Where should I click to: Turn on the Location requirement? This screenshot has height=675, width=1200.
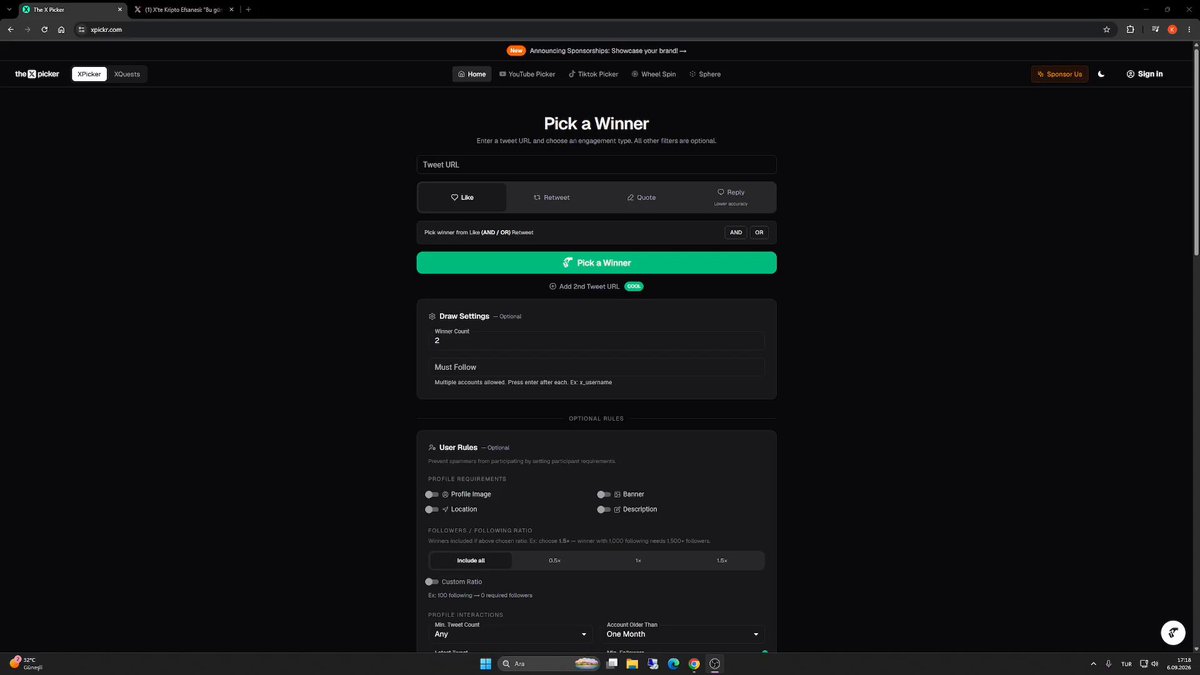[x=432, y=509]
